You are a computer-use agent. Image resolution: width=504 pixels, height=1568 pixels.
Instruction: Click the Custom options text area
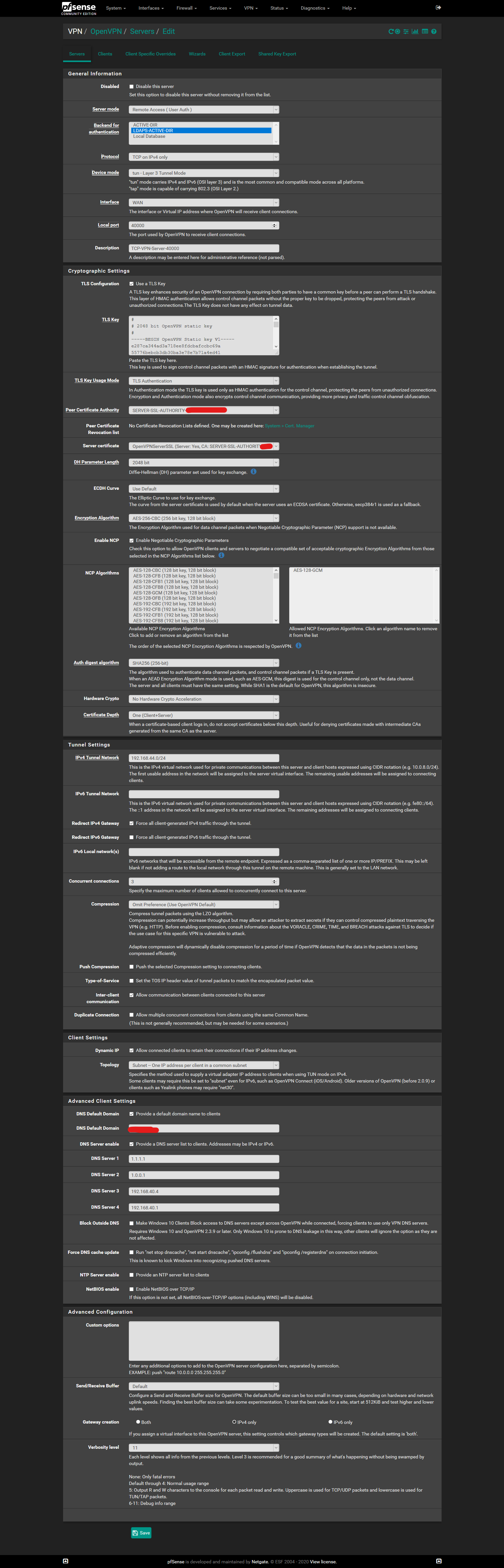click(x=204, y=1340)
